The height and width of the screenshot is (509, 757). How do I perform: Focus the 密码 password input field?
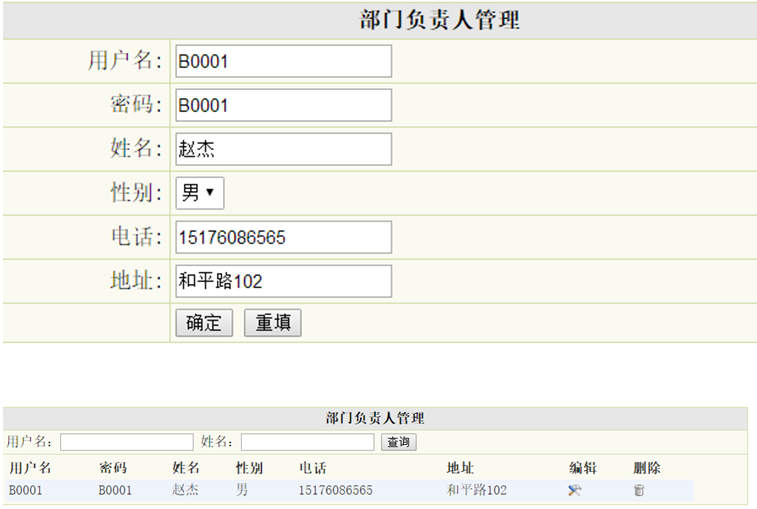coord(283,105)
